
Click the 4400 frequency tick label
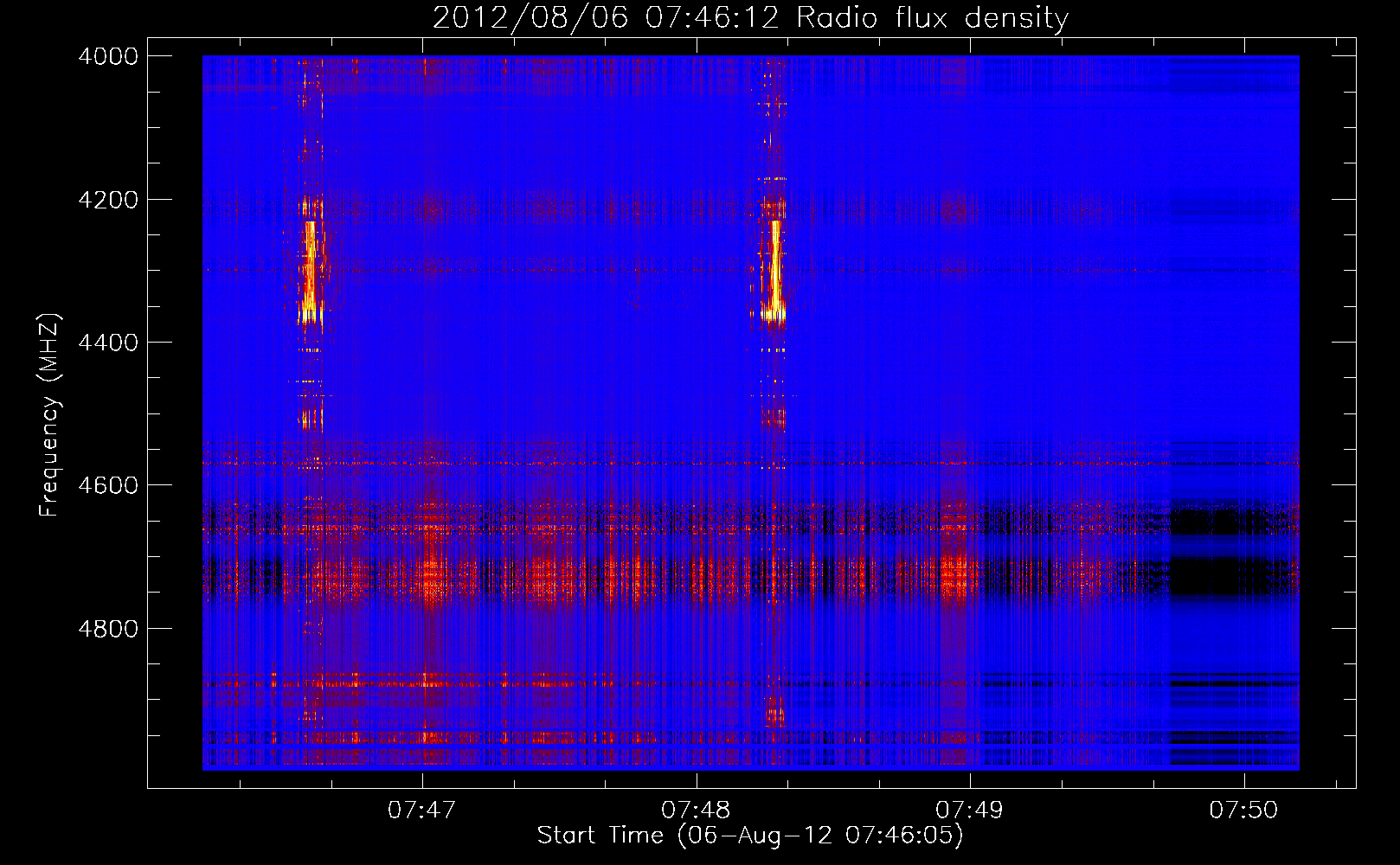click(x=108, y=343)
